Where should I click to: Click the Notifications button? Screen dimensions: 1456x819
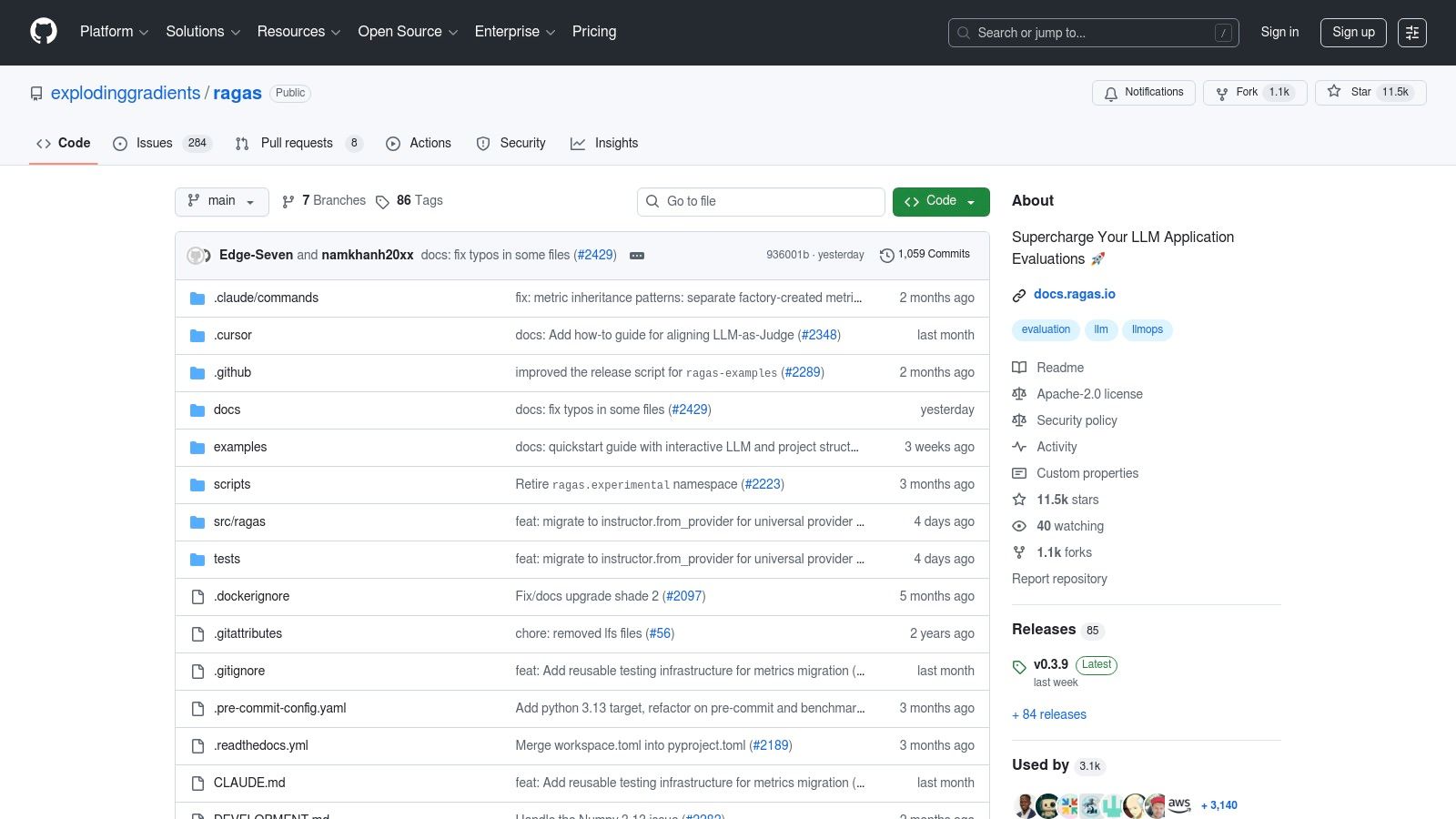[x=1144, y=93]
